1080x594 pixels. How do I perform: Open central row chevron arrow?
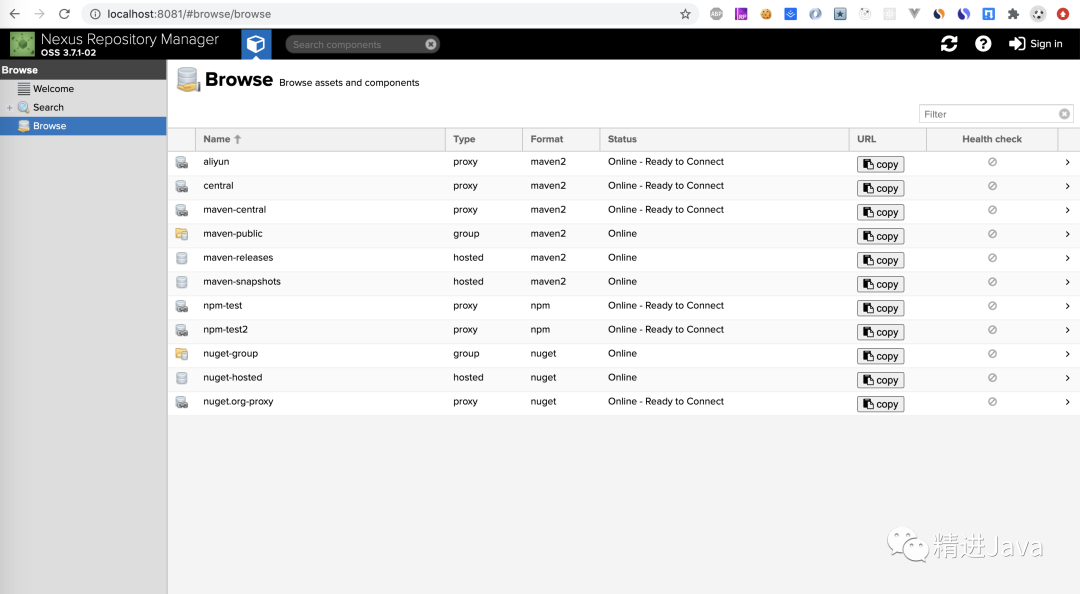pyautogui.click(x=1068, y=187)
